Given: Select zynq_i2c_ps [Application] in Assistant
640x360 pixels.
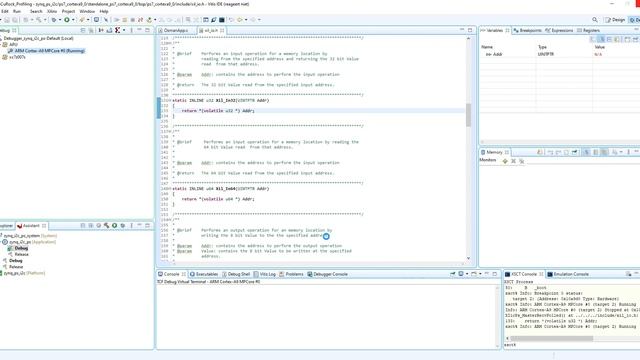Looking at the screenshot, I should (32, 242).
